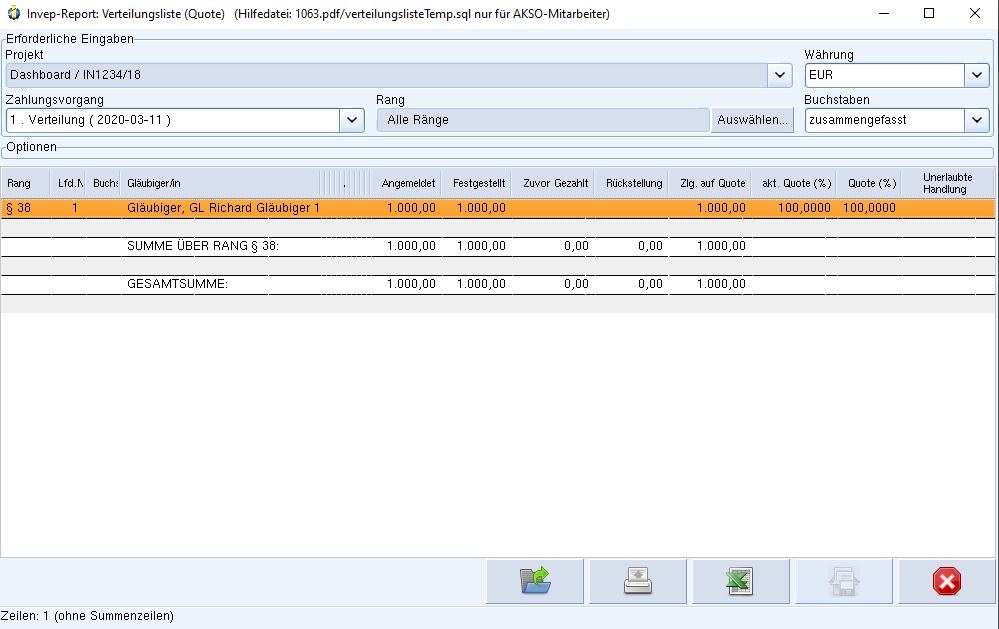Click the Rang field showing Alle Ränge
The height and width of the screenshot is (629, 999).
(542, 120)
